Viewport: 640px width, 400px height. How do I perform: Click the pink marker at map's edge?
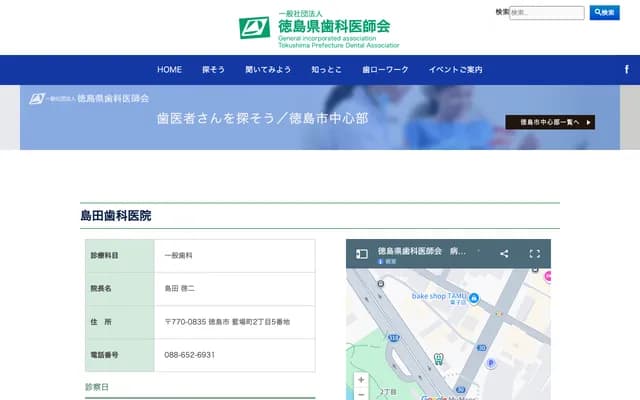tap(548, 276)
